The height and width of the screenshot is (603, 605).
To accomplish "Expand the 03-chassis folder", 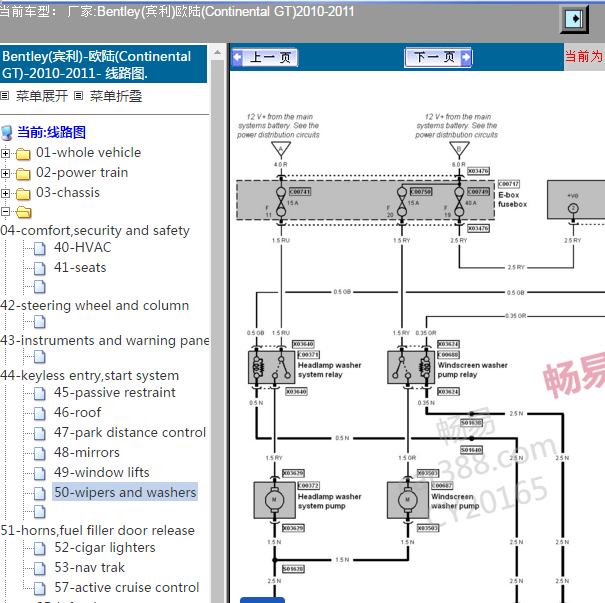I will 5,193.
